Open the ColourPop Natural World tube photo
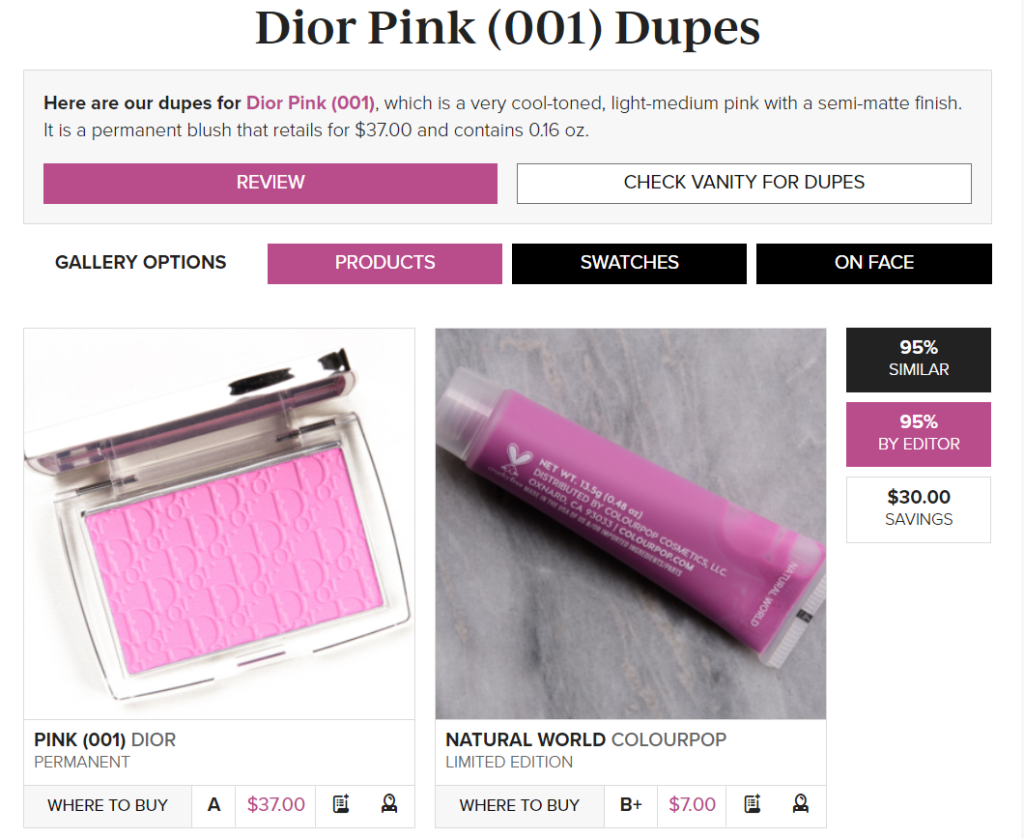The width and height of the screenshot is (1024, 839). pyautogui.click(x=631, y=524)
